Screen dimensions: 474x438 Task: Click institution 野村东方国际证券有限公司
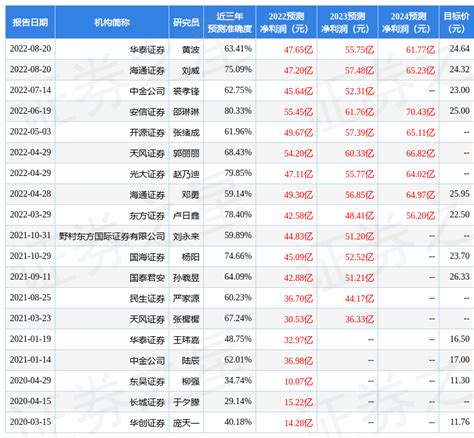pos(112,236)
